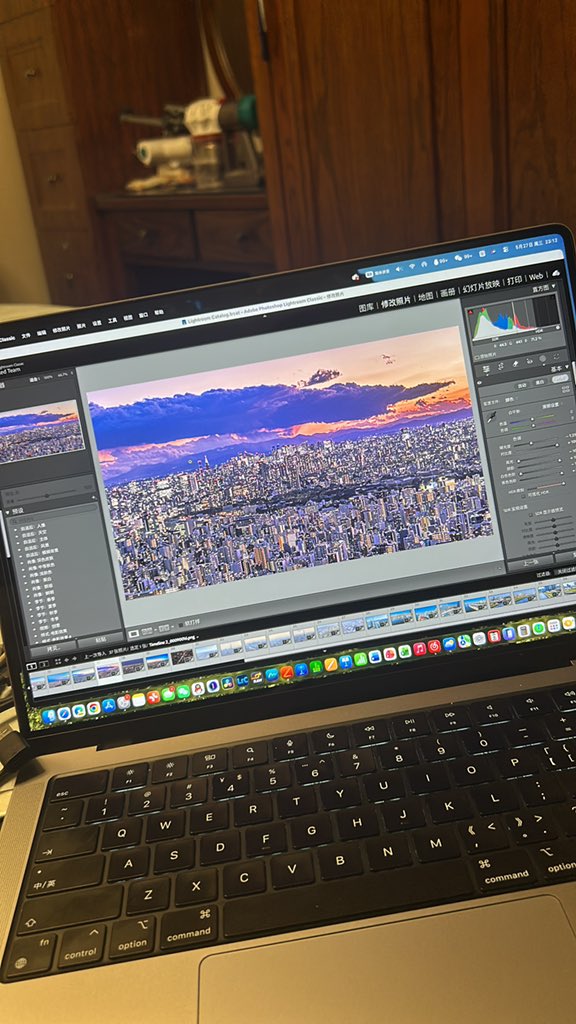576x1024 pixels.
Task: Pick the white balance eyedropper tool
Action: (x=492, y=417)
